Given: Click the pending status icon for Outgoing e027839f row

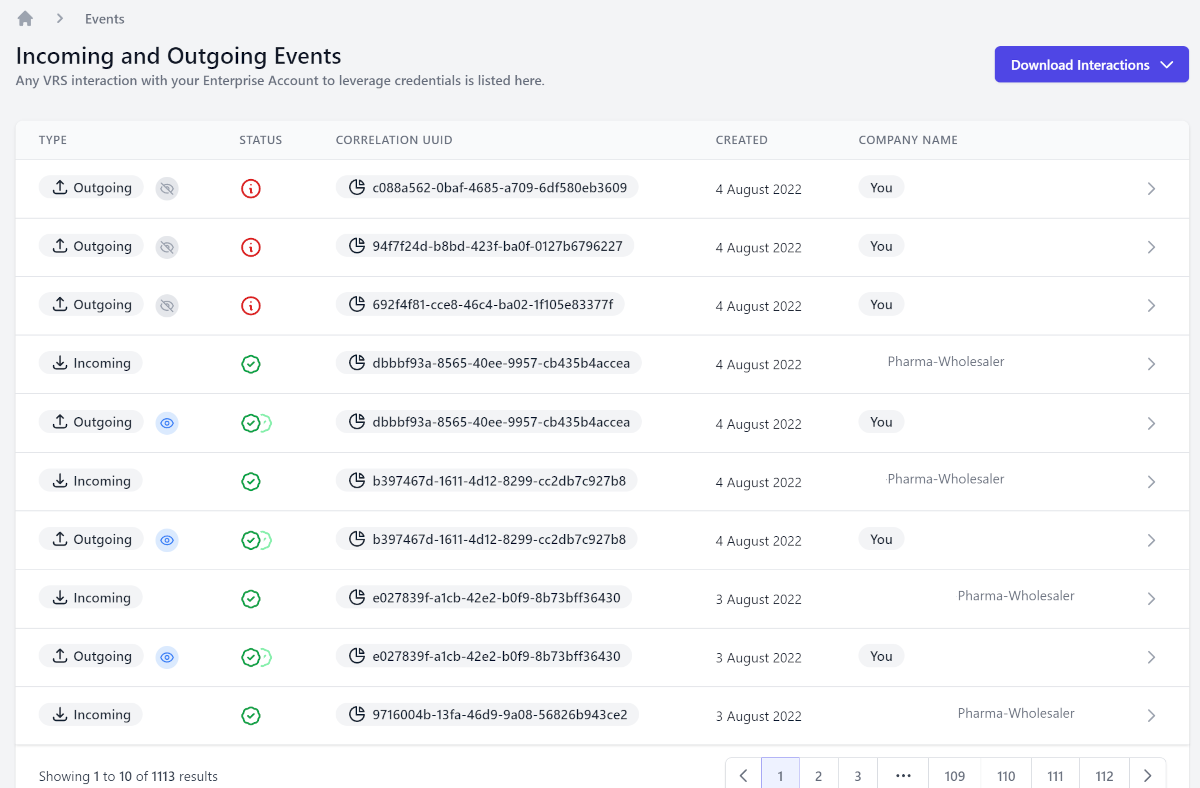Looking at the screenshot, I should coord(256,657).
